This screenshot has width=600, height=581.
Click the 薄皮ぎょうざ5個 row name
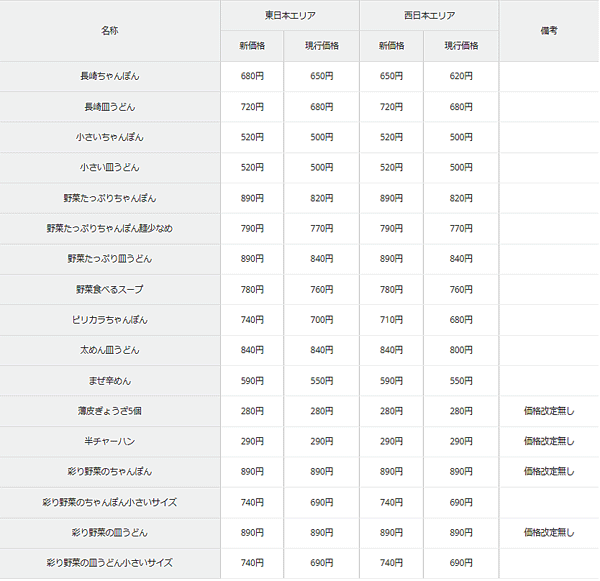pyautogui.click(x=110, y=411)
